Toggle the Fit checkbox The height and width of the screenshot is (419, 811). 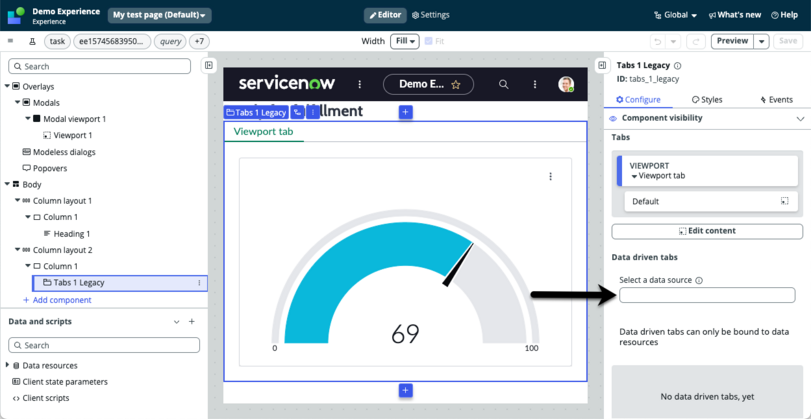click(x=428, y=41)
